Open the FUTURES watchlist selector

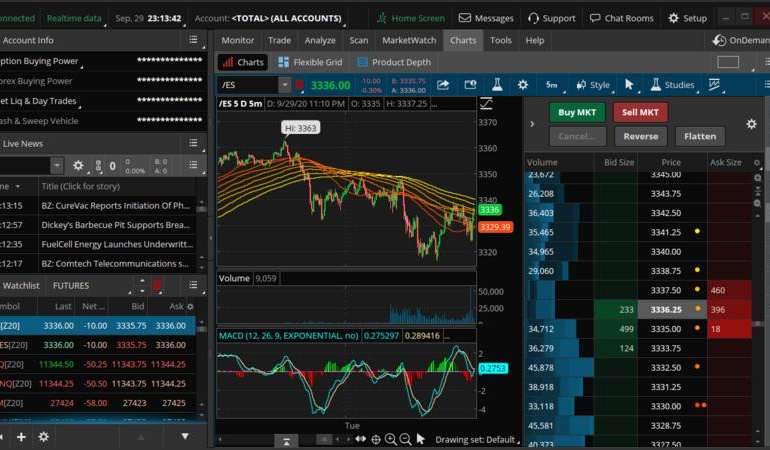(71, 285)
